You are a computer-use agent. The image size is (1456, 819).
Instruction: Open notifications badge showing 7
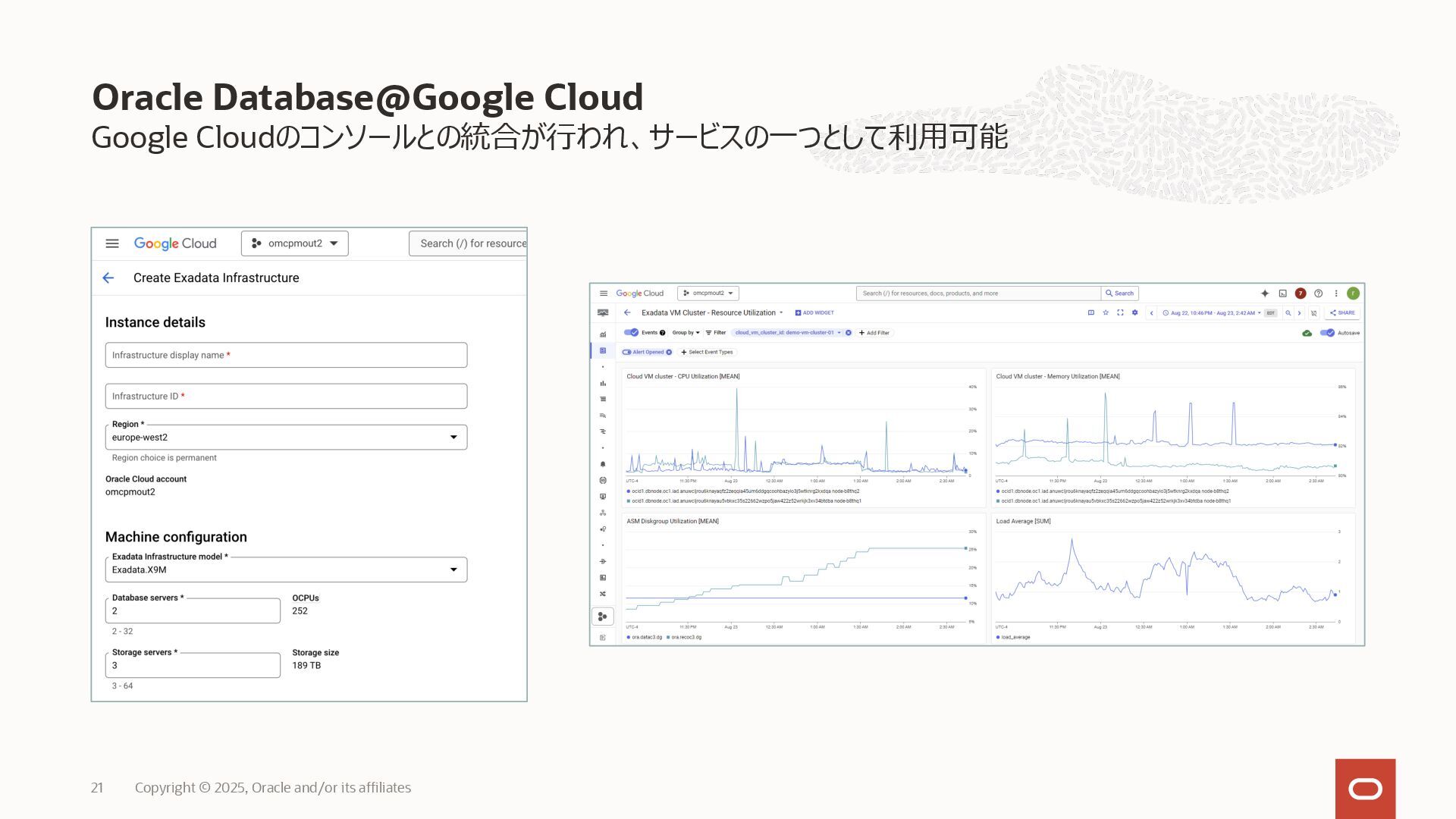[1301, 293]
